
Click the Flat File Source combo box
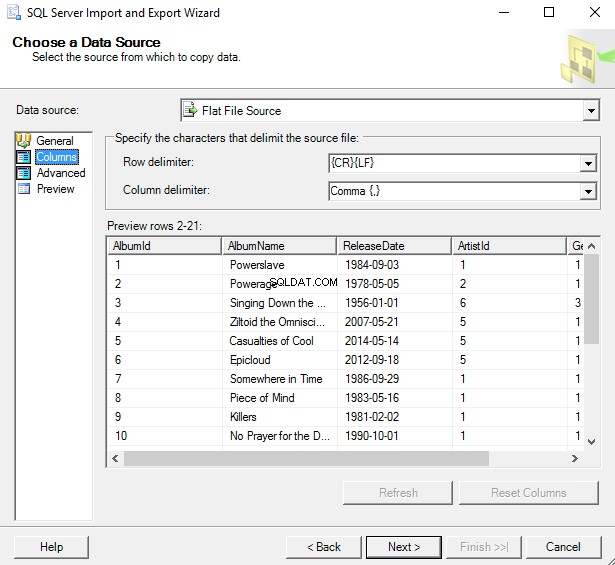(390, 111)
